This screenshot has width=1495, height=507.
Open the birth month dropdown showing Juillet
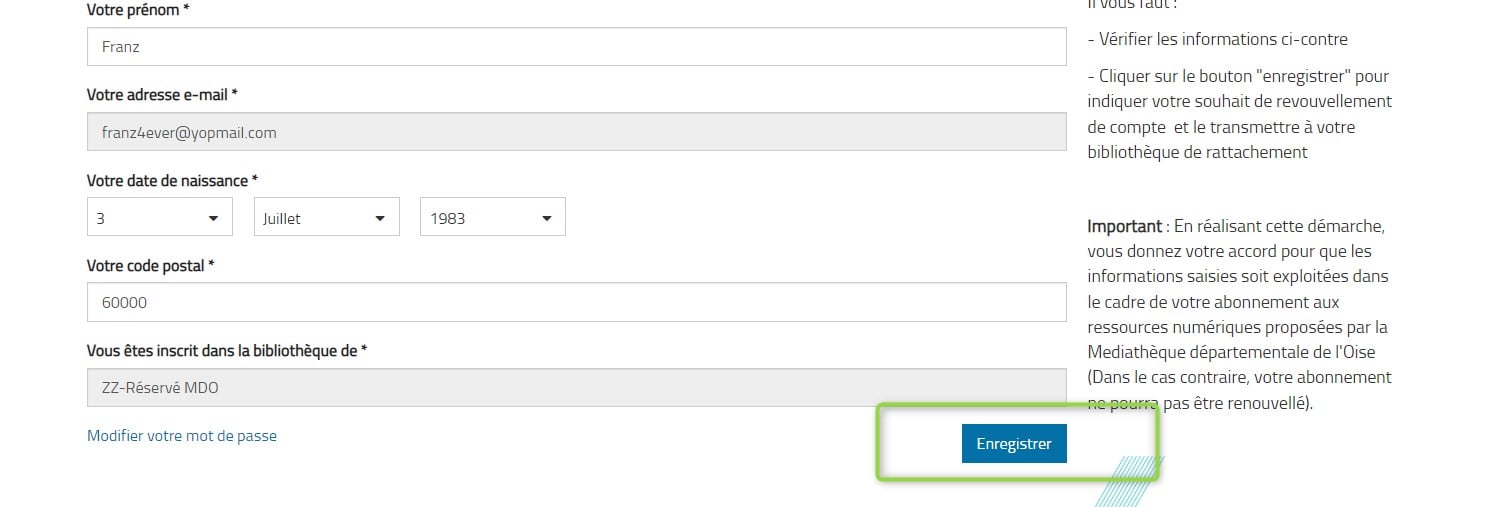coord(326,217)
